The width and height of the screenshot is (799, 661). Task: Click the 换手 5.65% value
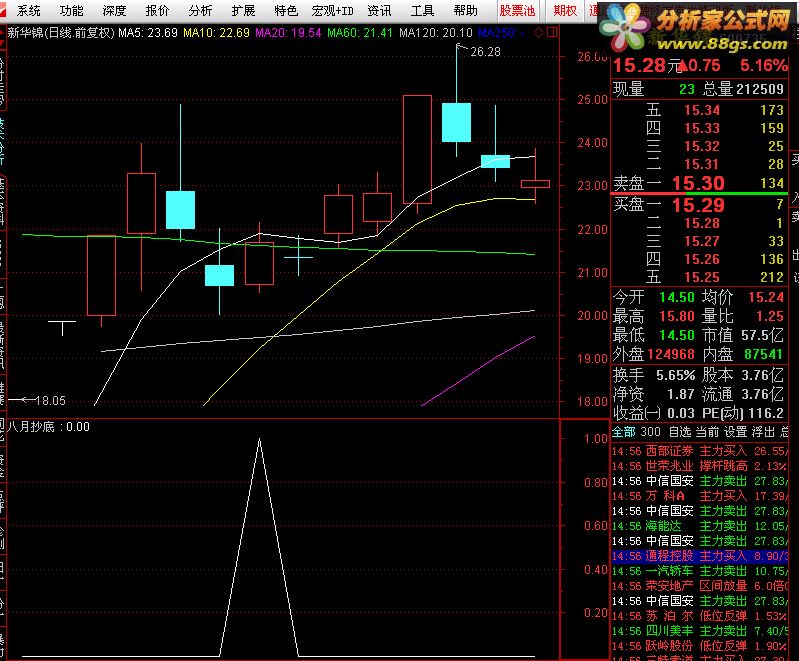[x=675, y=376]
